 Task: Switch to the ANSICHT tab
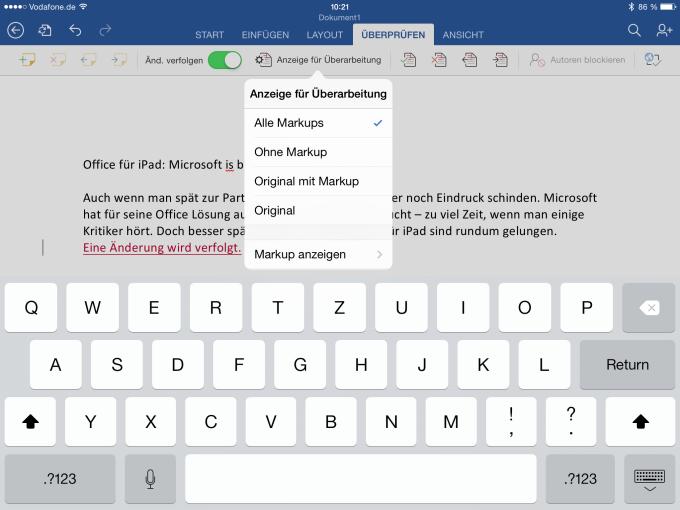pyautogui.click(x=463, y=35)
